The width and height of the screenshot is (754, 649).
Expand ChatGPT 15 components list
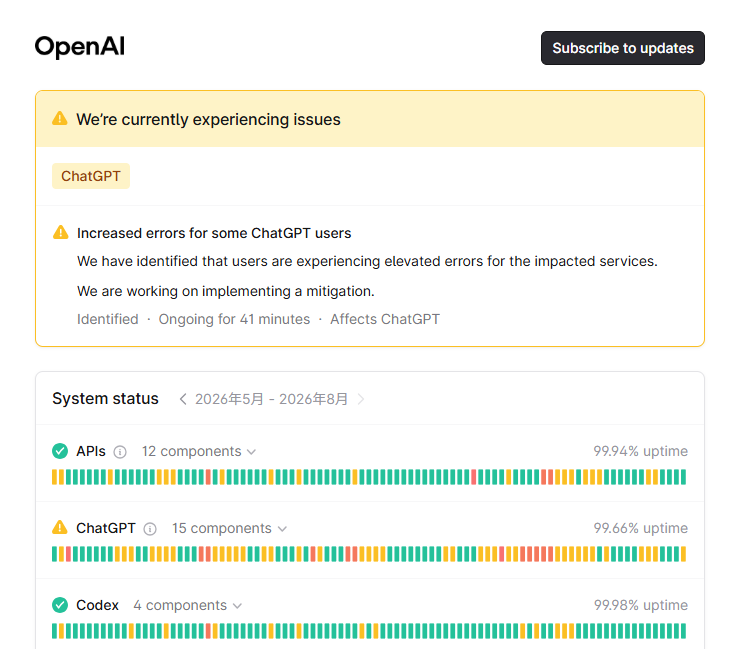(x=229, y=528)
